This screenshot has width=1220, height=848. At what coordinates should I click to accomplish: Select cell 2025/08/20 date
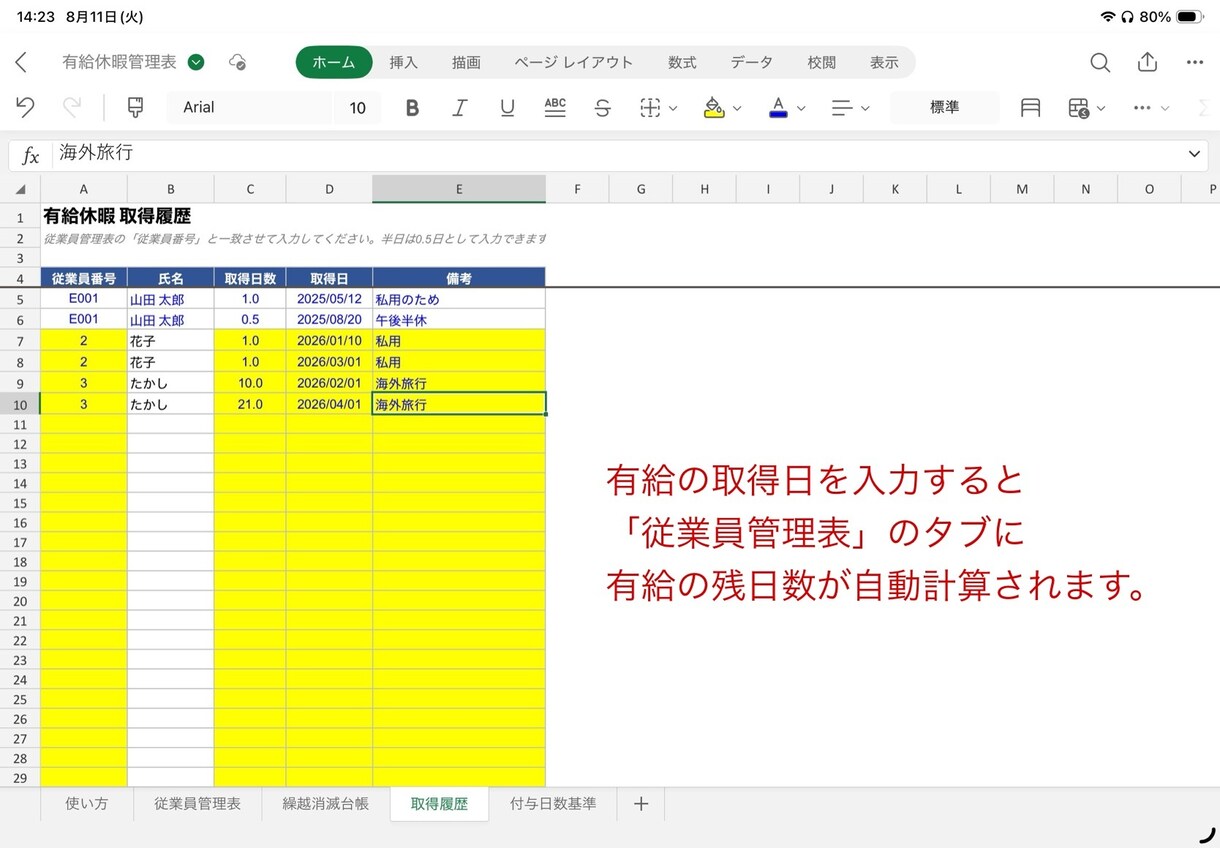tap(329, 320)
